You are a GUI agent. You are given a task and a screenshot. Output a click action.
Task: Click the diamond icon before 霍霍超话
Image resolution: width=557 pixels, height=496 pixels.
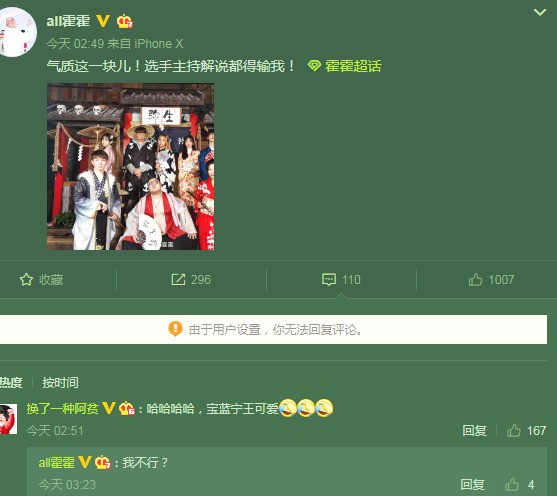click(314, 66)
